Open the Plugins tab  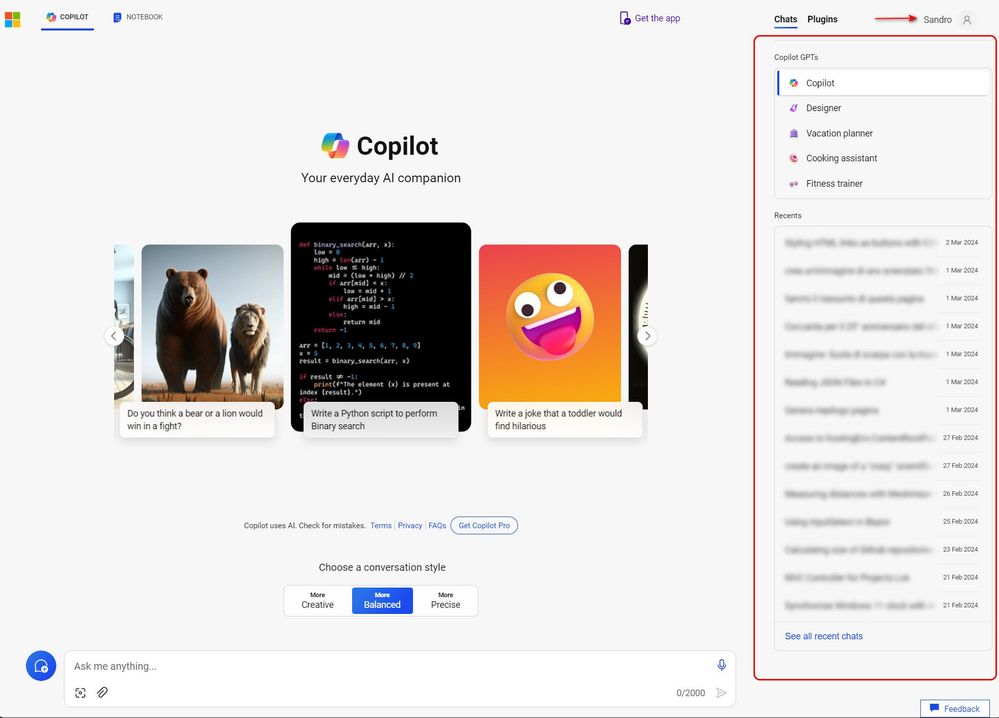point(822,19)
